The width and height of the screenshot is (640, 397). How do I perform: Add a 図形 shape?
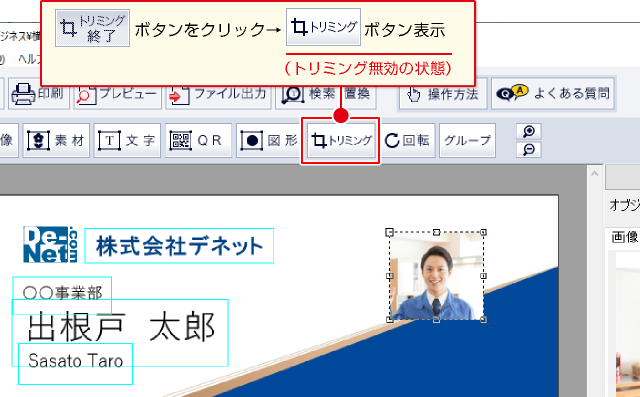[269, 140]
